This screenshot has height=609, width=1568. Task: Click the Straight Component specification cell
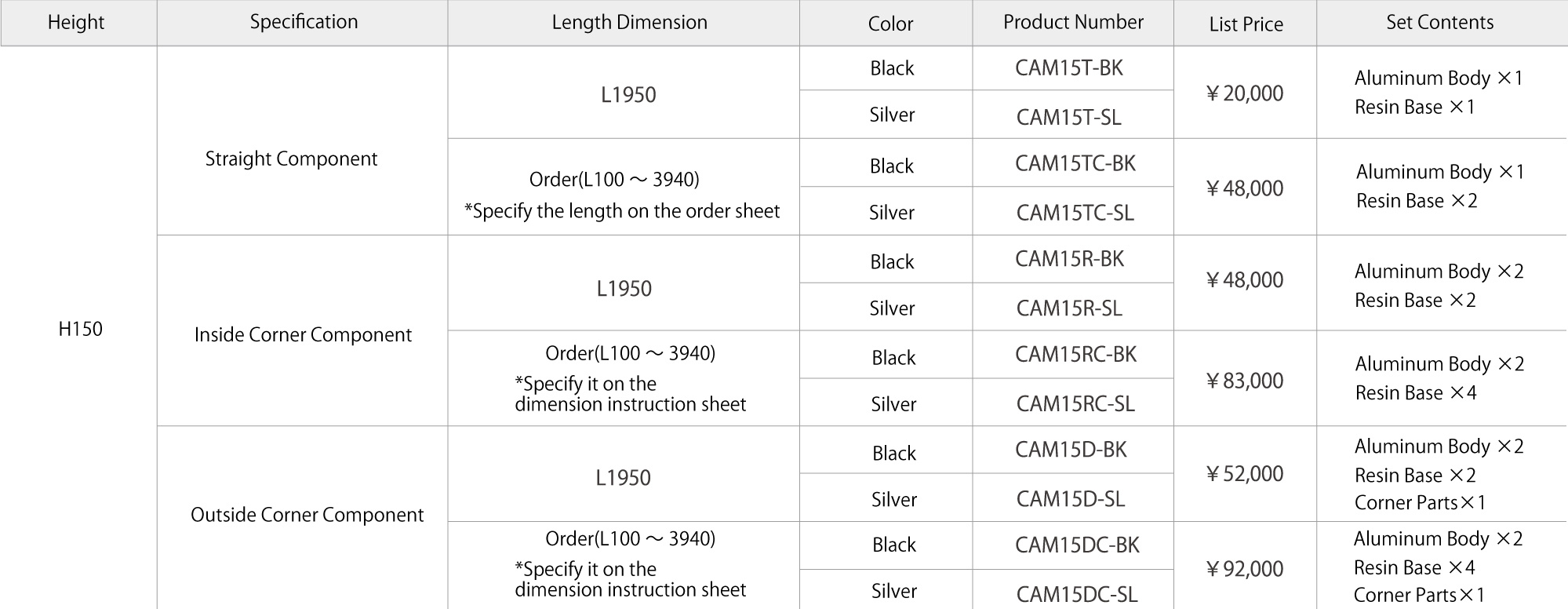point(291,159)
